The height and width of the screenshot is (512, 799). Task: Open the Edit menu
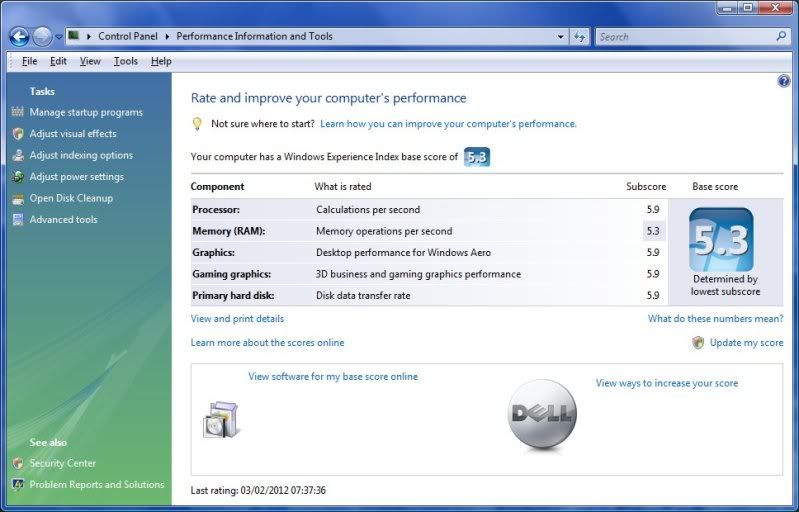(58, 61)
